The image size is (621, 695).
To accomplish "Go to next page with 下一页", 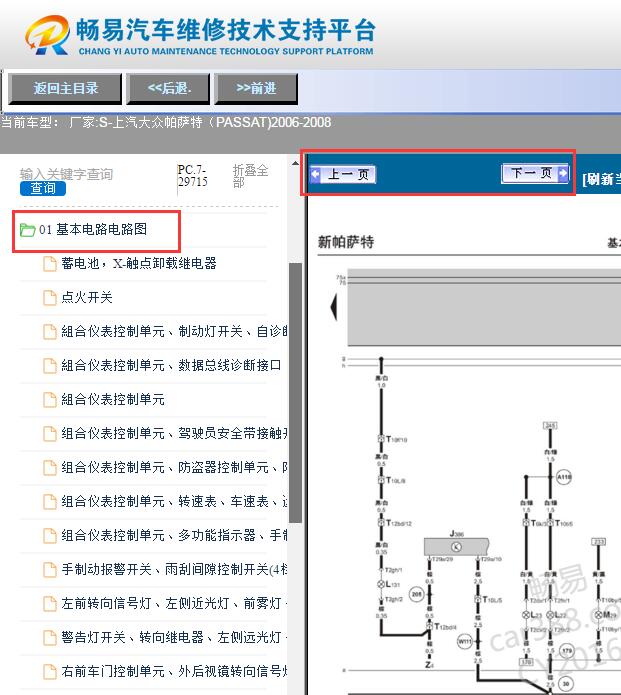I will click(535, 173).
